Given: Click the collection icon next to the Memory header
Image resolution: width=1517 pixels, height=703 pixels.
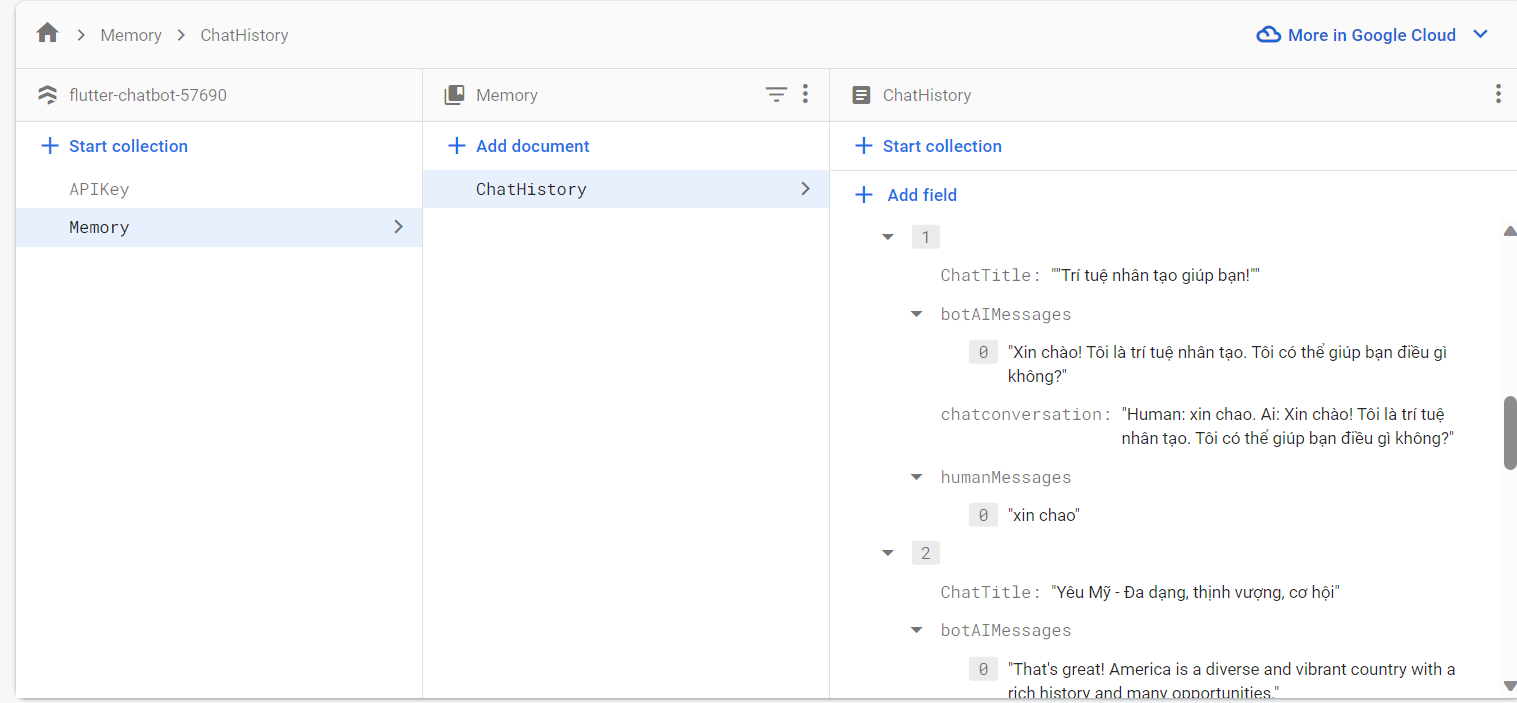Looking at the screenshot, I should [455, 94].
